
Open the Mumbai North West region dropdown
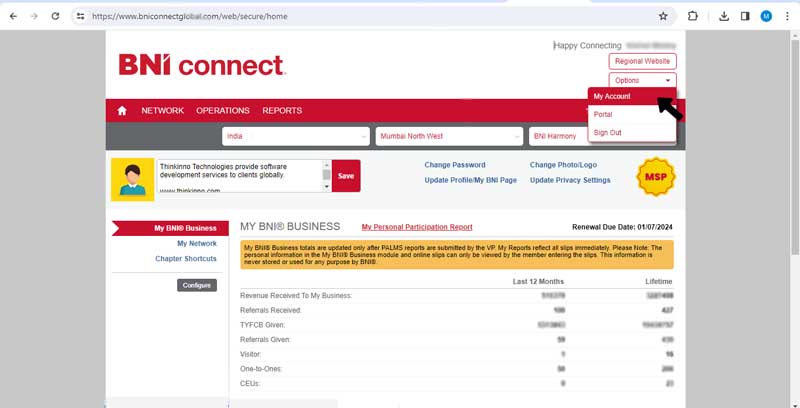click(x=449, y=136)
